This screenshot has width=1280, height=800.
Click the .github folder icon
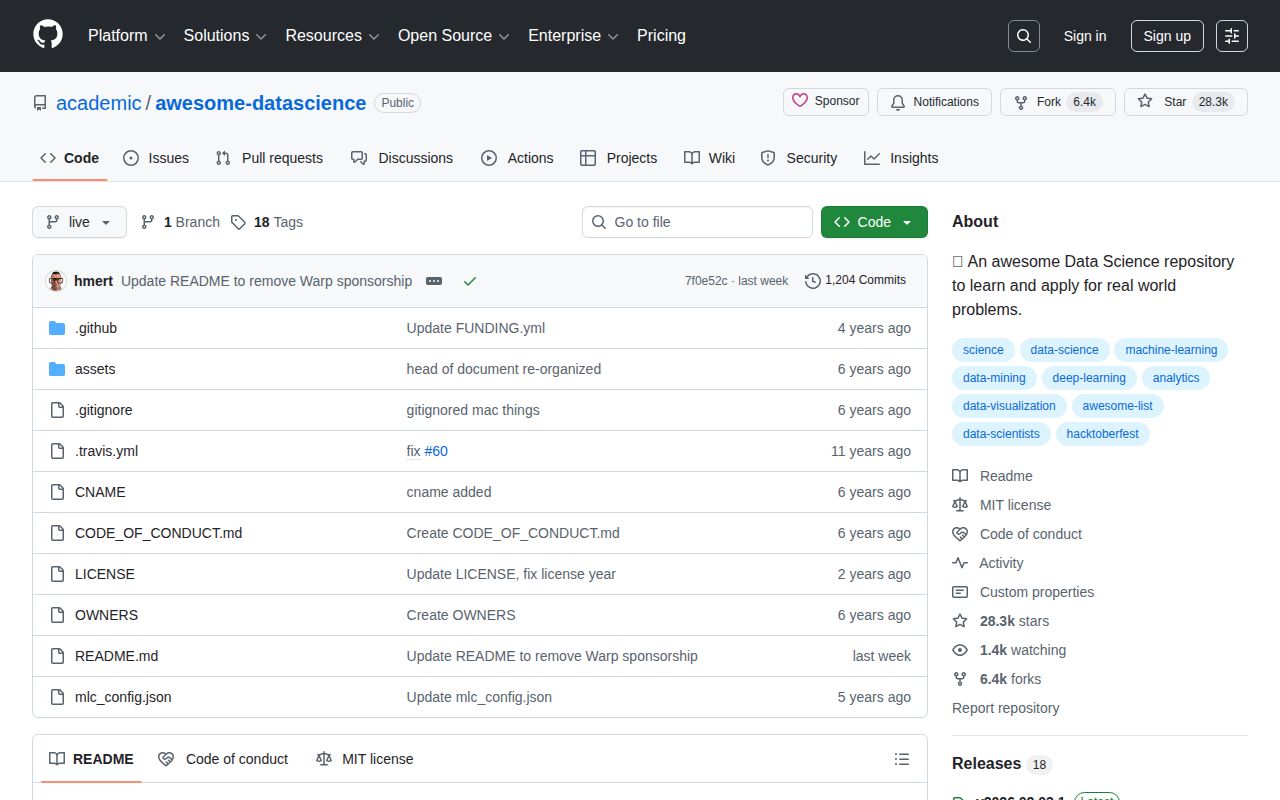[x=57, y=328]
